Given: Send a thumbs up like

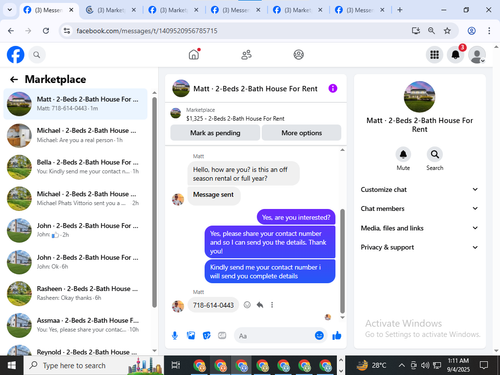Looking at the screenshot, I should pos(337,335).
